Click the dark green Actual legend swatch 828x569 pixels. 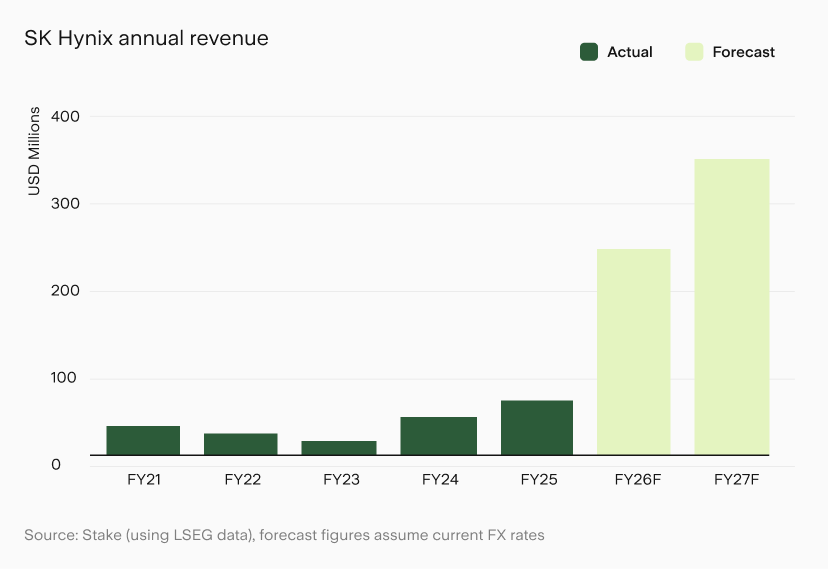click(589, 52)
